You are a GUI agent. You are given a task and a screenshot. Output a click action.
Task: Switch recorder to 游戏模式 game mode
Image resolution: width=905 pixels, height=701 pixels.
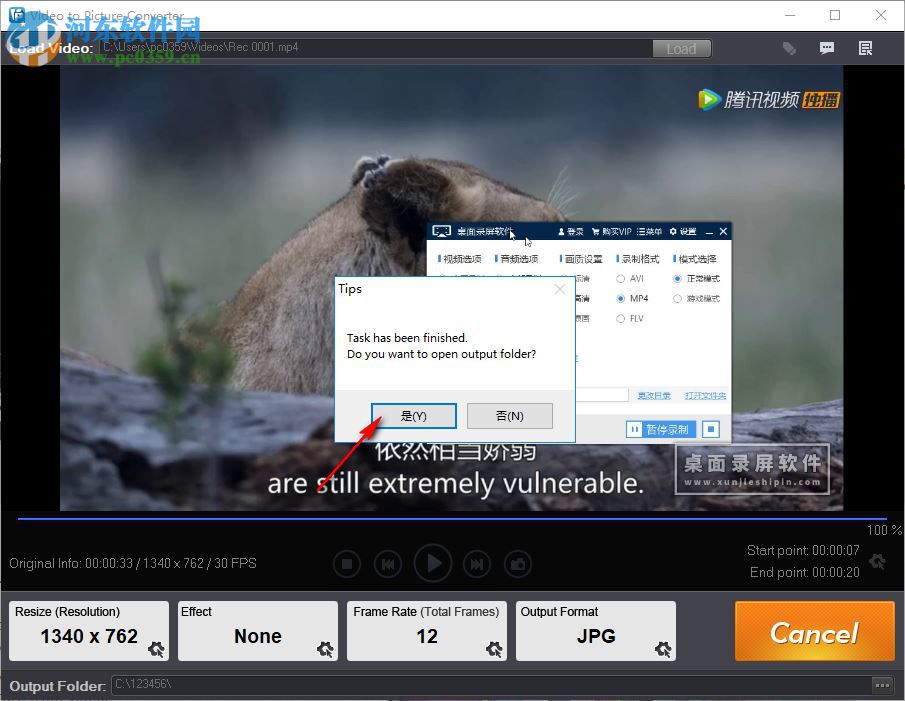click(676, 299)
